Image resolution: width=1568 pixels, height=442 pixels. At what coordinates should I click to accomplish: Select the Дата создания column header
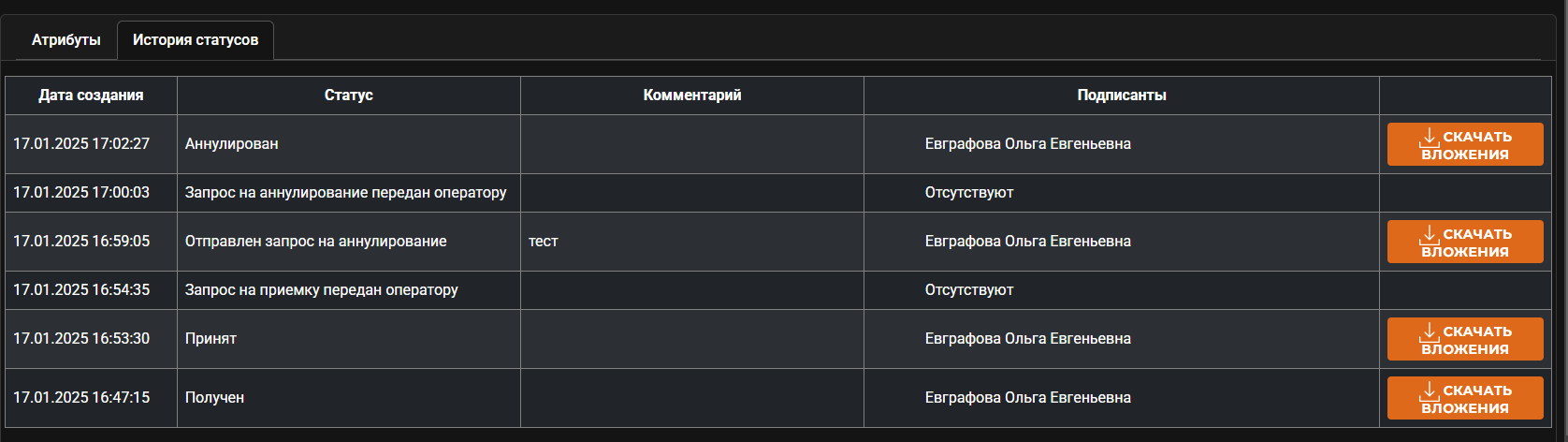tap(91, 96)
